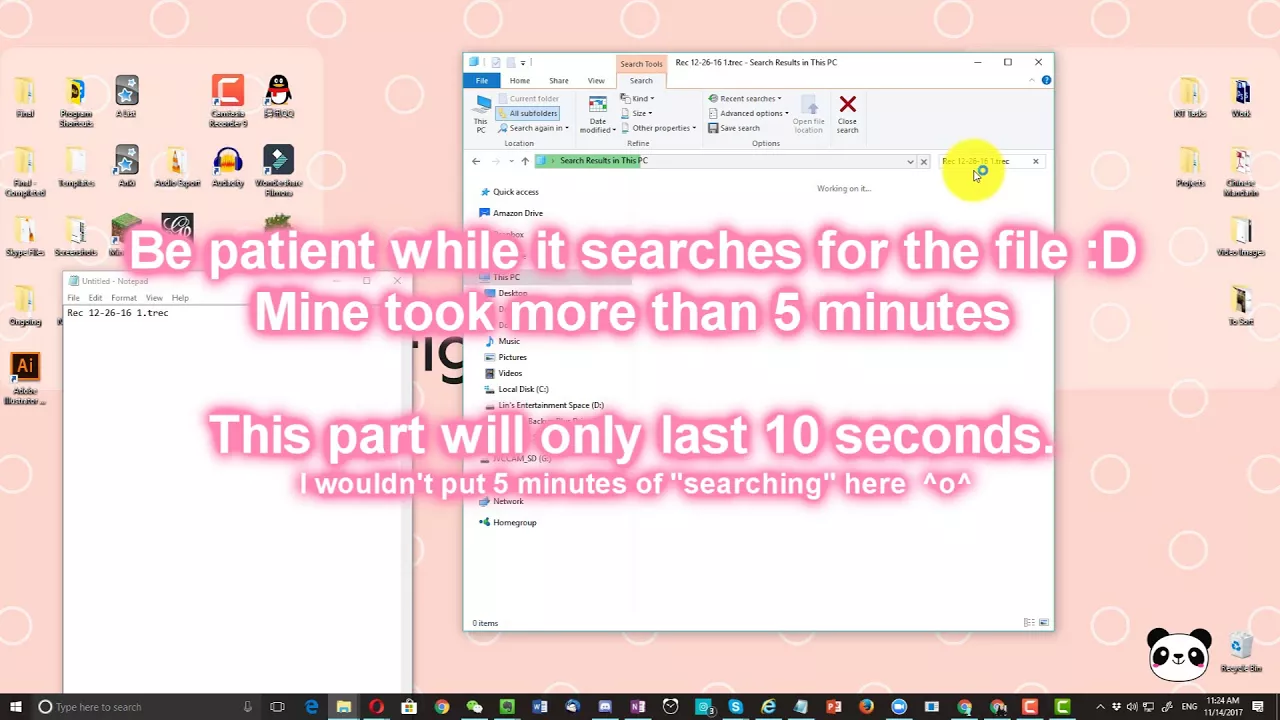Select Homegroup in navigation pane

tap(508, 522)
